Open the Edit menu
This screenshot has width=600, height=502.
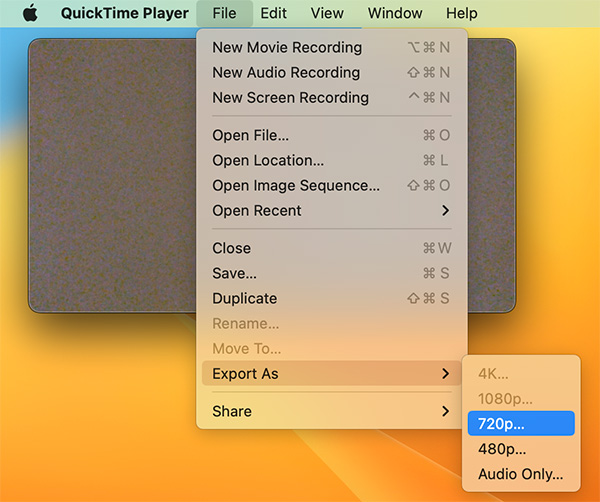click(273, 13)
